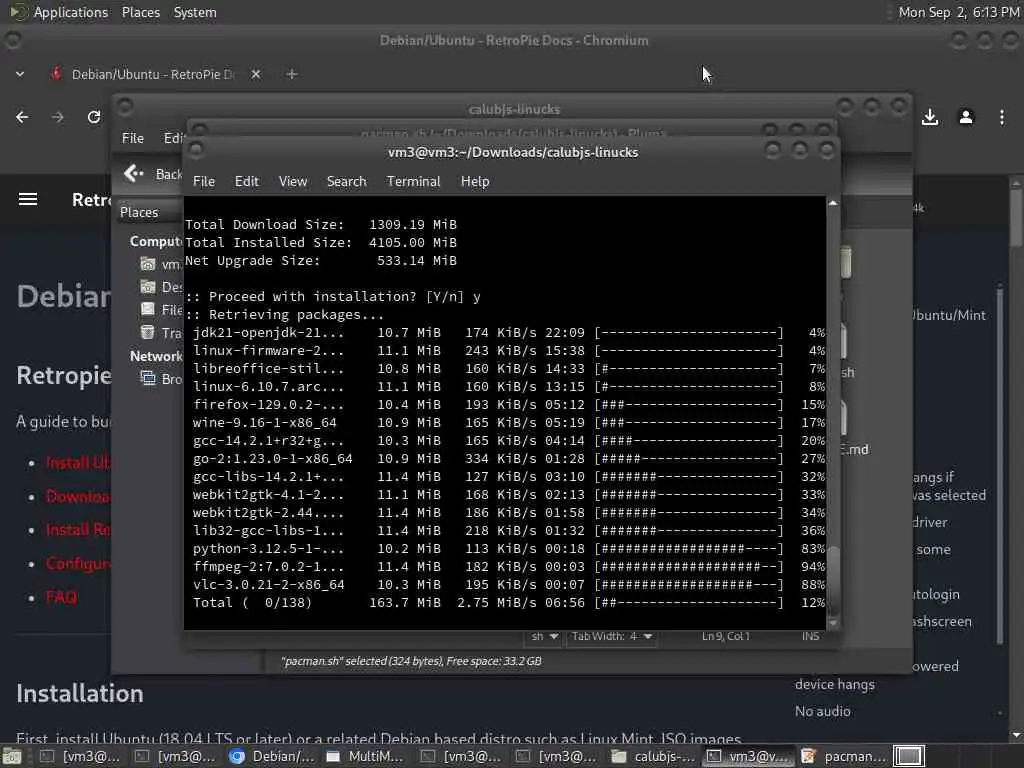Reload the Chromium page

(94, 117)
